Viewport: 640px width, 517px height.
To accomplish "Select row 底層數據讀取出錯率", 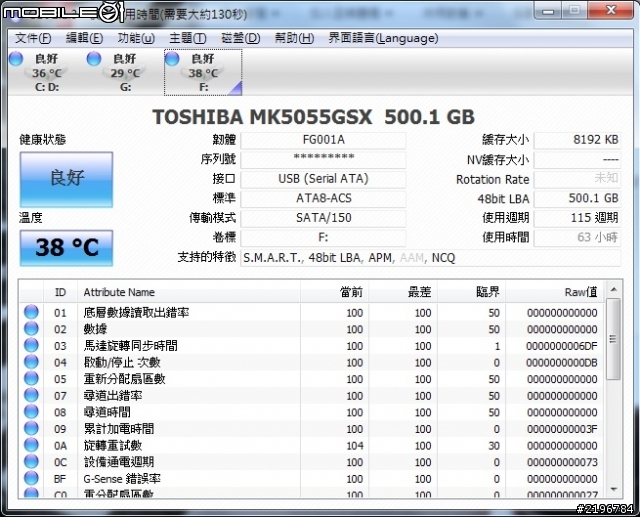I will click(312, 313).
